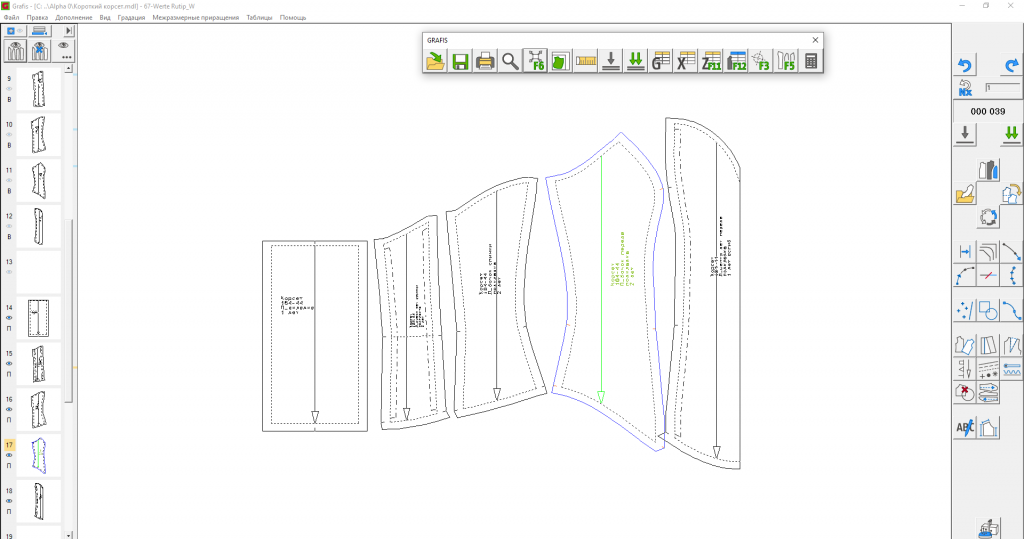This screenshot has width=1024, height=539.
Task: Click the open file folder icon in GRAFIS toolbar
Action: pyautogui.click(x=435, y=62)
